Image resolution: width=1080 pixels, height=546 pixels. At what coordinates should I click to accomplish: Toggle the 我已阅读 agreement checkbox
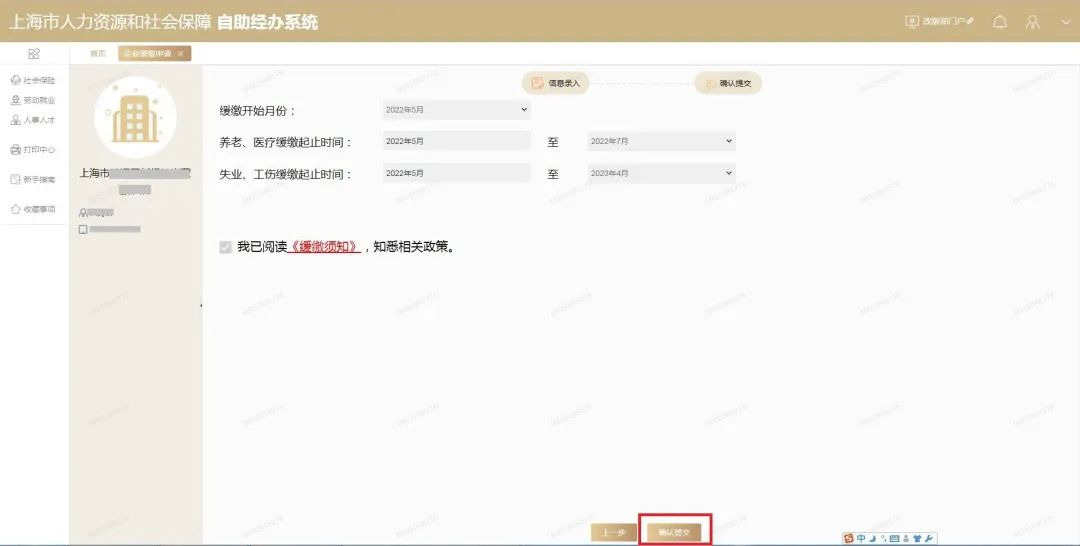point(225,247)
